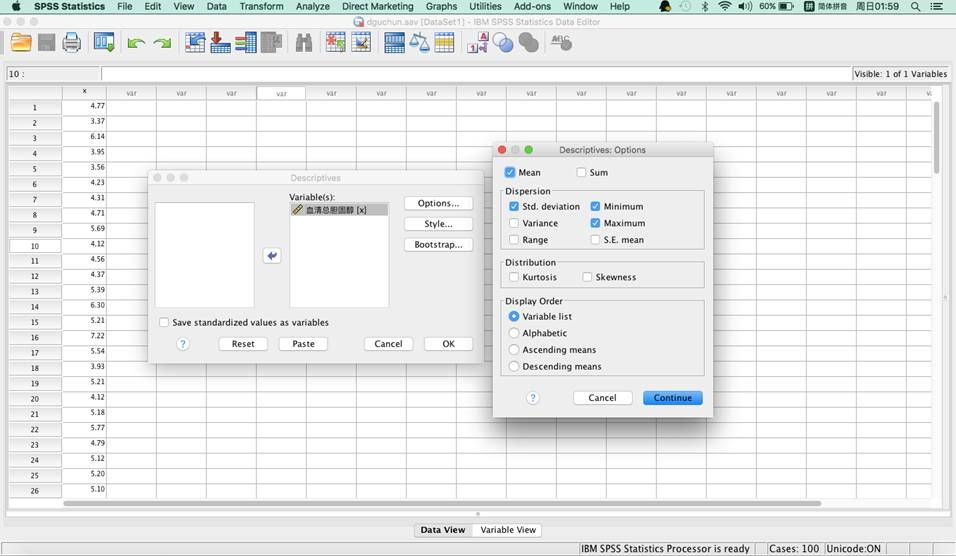
Task: Open the Utilities menu
Action: point(485,6)
